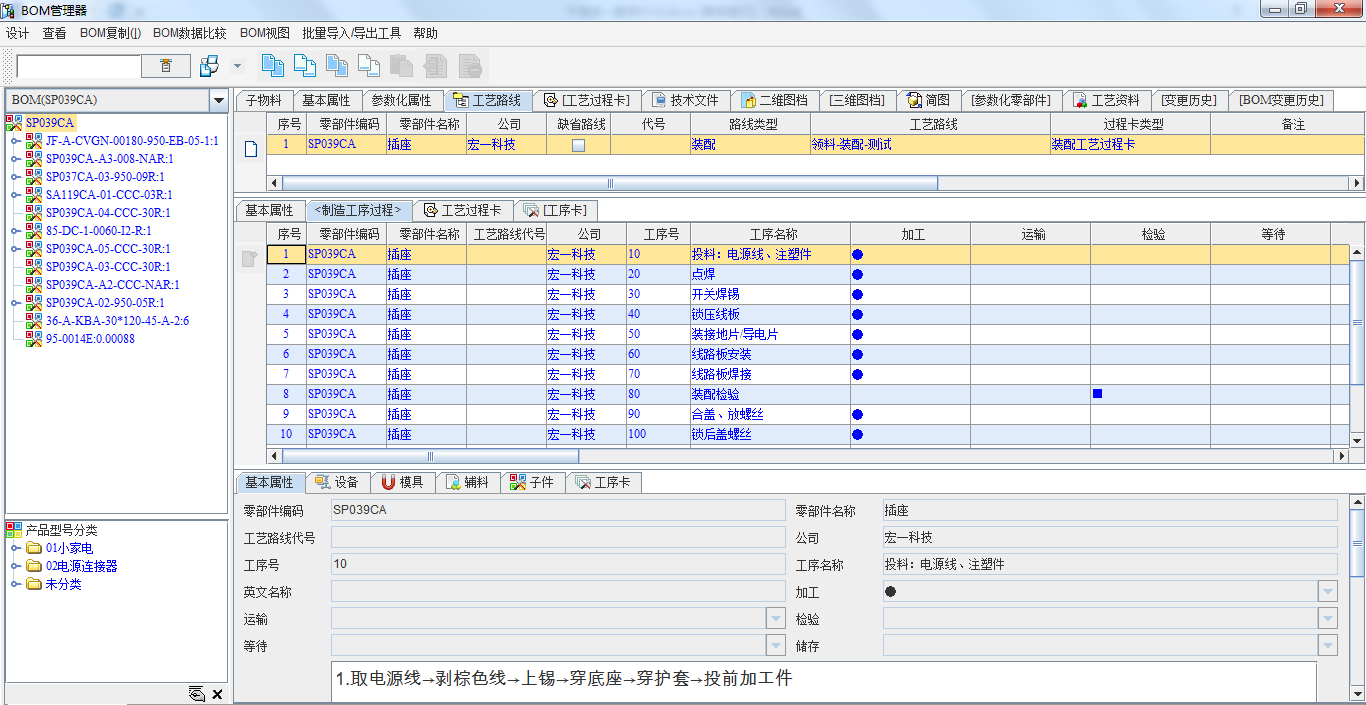
Task: Open the BOM(SP039CA) dropdown
Action: coord(218,100)
